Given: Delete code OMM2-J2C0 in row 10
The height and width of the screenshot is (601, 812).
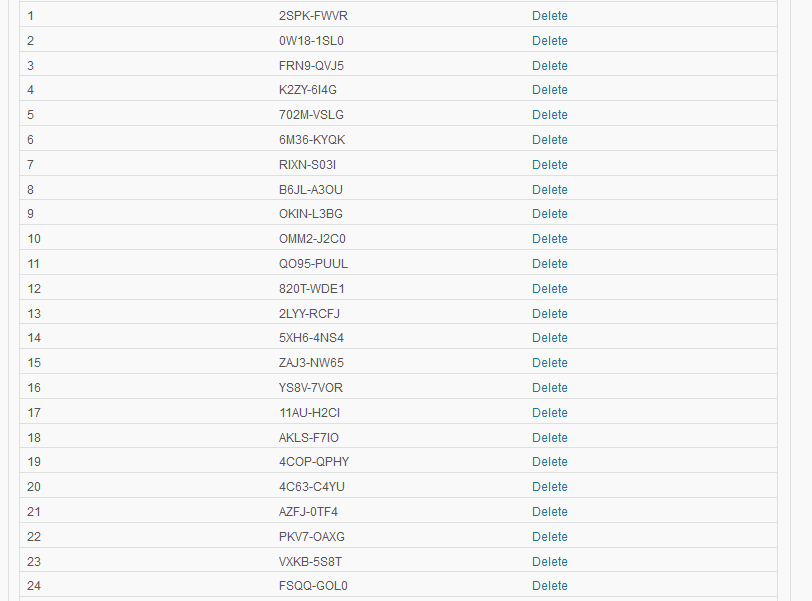Looking at the screenshot, I should coord(549,239).
